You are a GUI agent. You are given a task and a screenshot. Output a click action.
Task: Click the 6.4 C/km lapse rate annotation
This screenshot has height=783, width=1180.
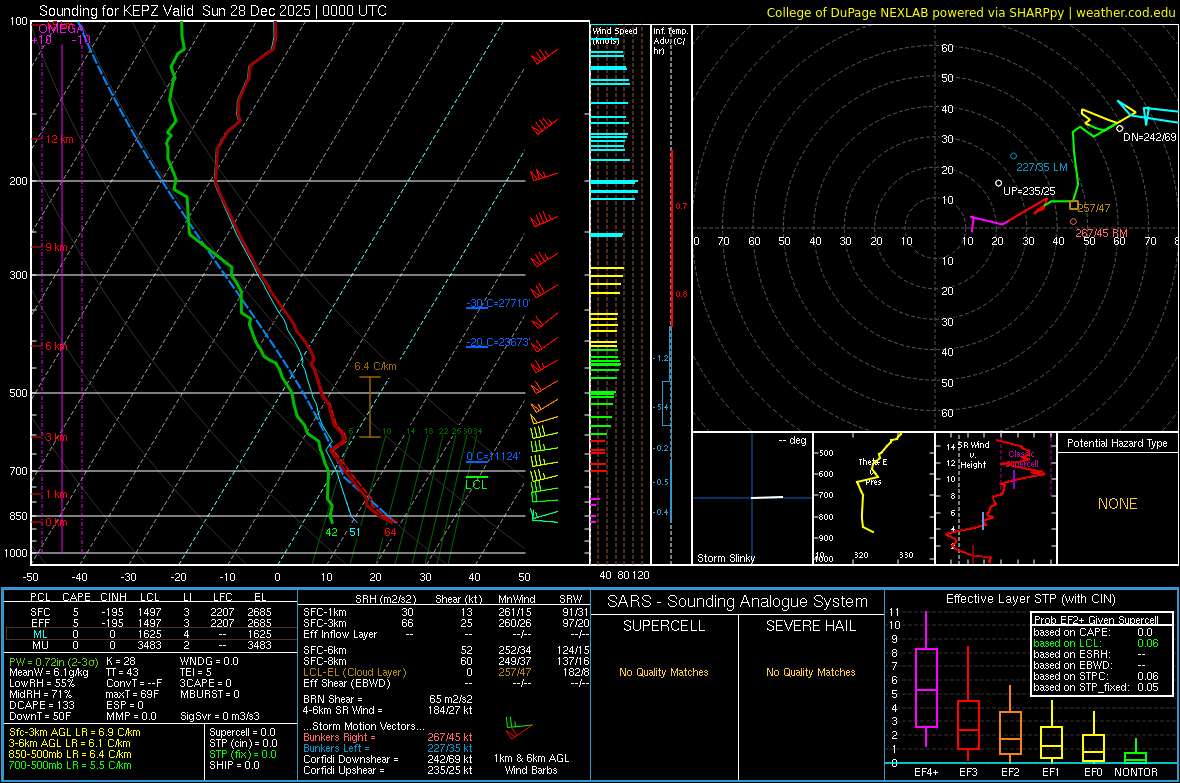375,366
